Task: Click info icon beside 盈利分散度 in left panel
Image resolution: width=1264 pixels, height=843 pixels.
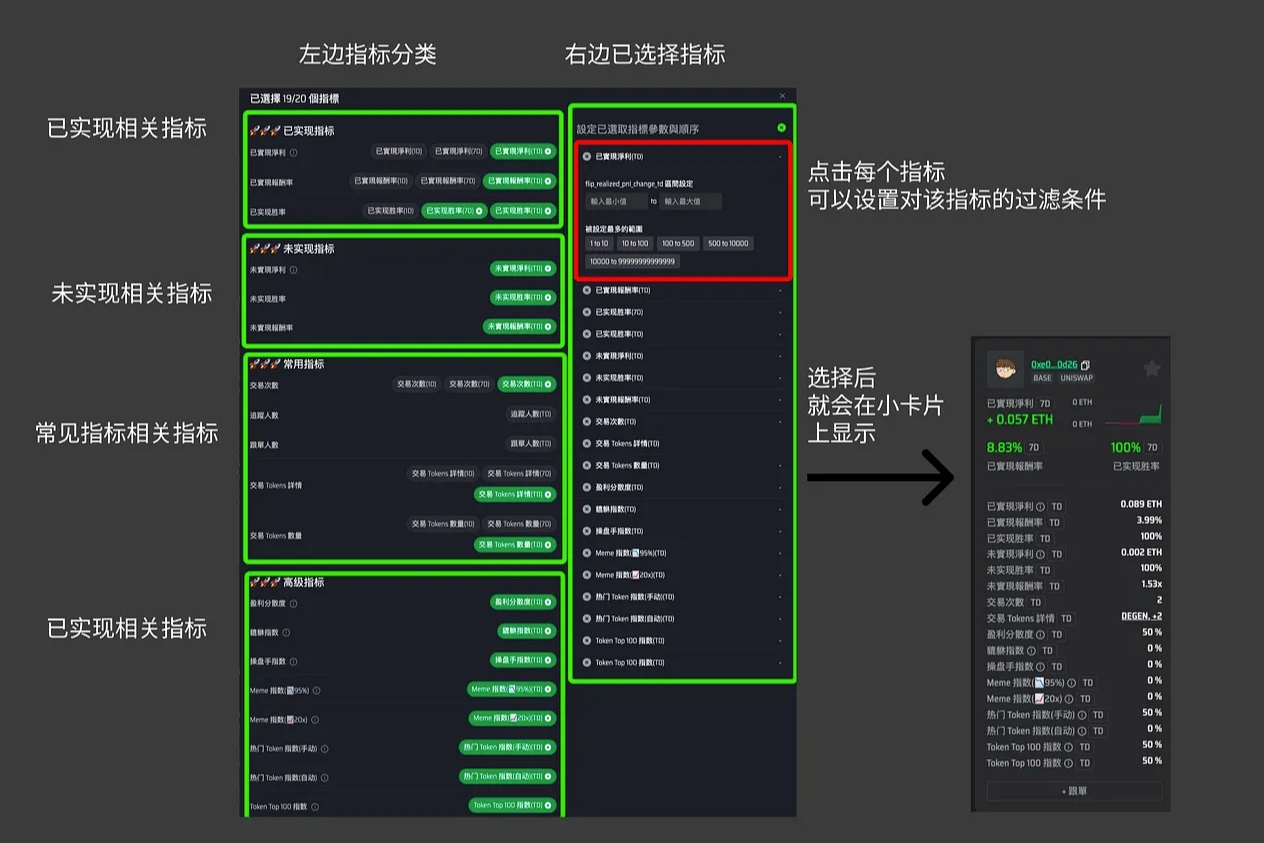Action: click(x=293, y=603)
